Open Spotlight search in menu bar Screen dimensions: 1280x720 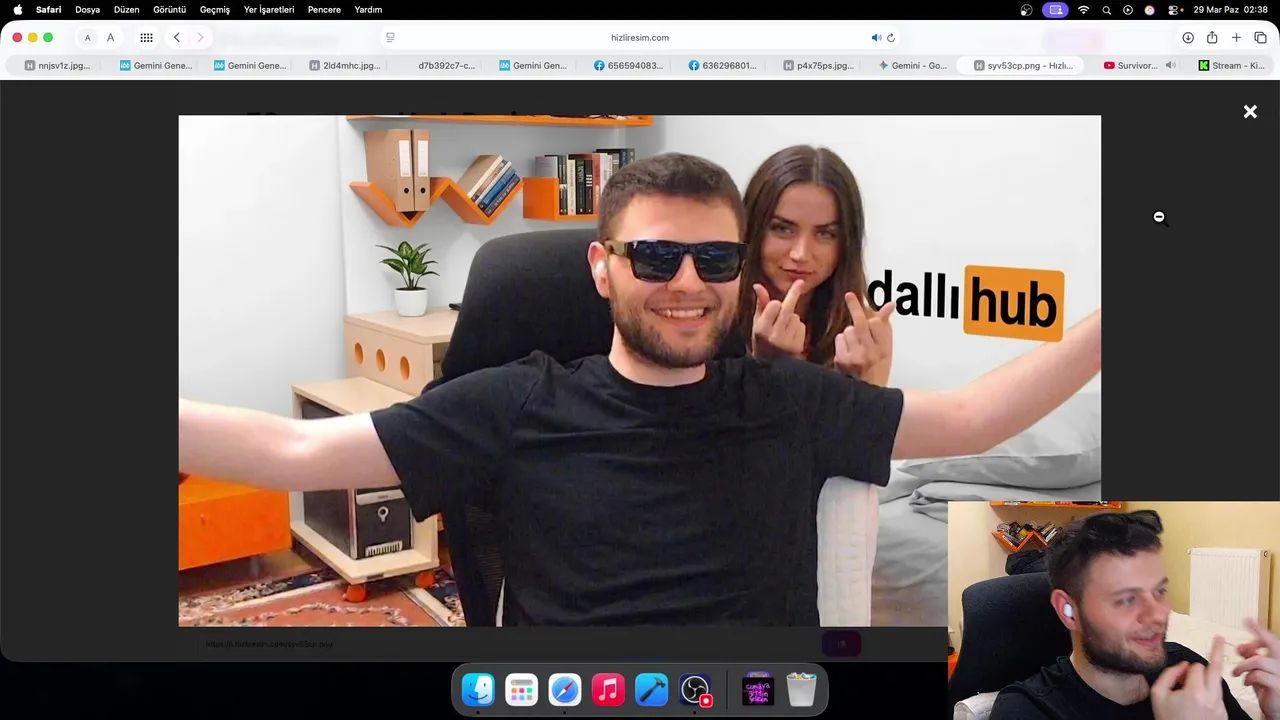[1106, 10]
